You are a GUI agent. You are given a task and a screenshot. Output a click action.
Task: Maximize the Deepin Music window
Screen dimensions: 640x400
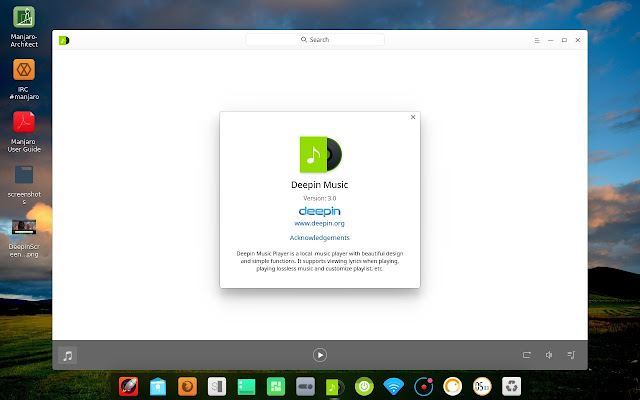point(564,40)
